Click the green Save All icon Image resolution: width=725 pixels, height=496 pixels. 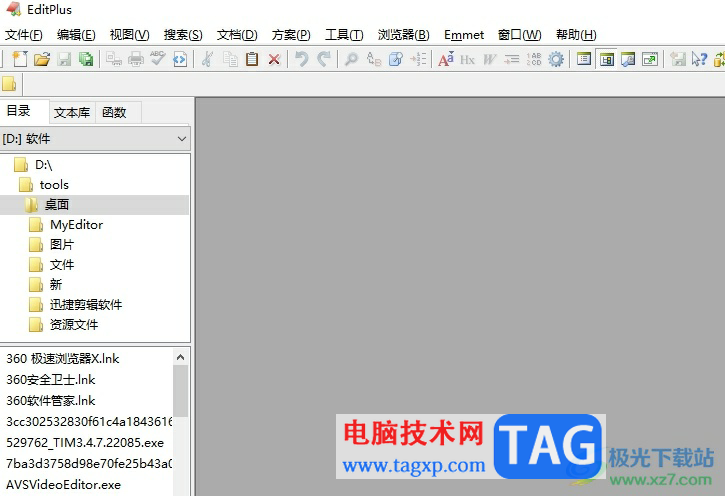click(x=86, y=59)
